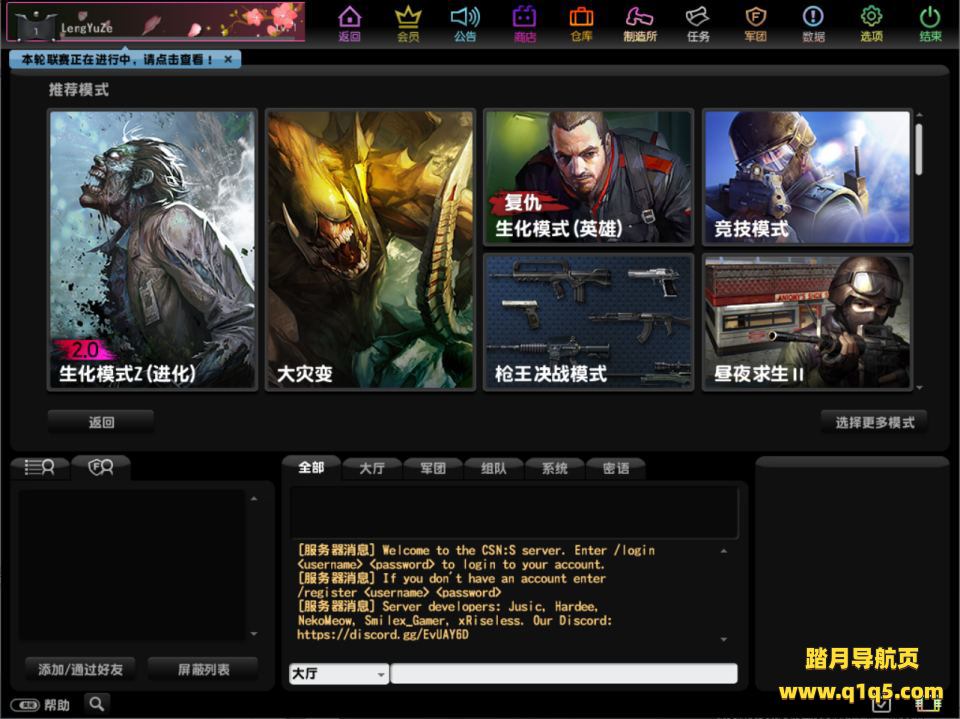The width and height of the screenshot is (960, 719).
Task: Open the 选项 options gear icon
Action: coord(871,23)
